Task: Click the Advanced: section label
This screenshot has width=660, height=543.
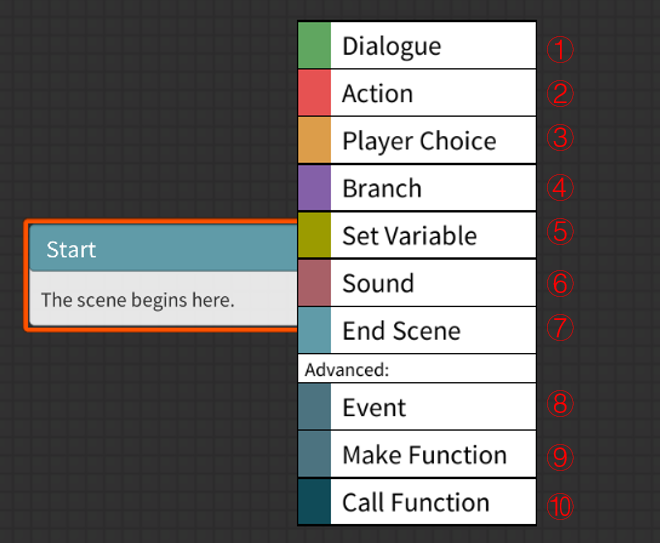Action: click(x=346, y=369)
